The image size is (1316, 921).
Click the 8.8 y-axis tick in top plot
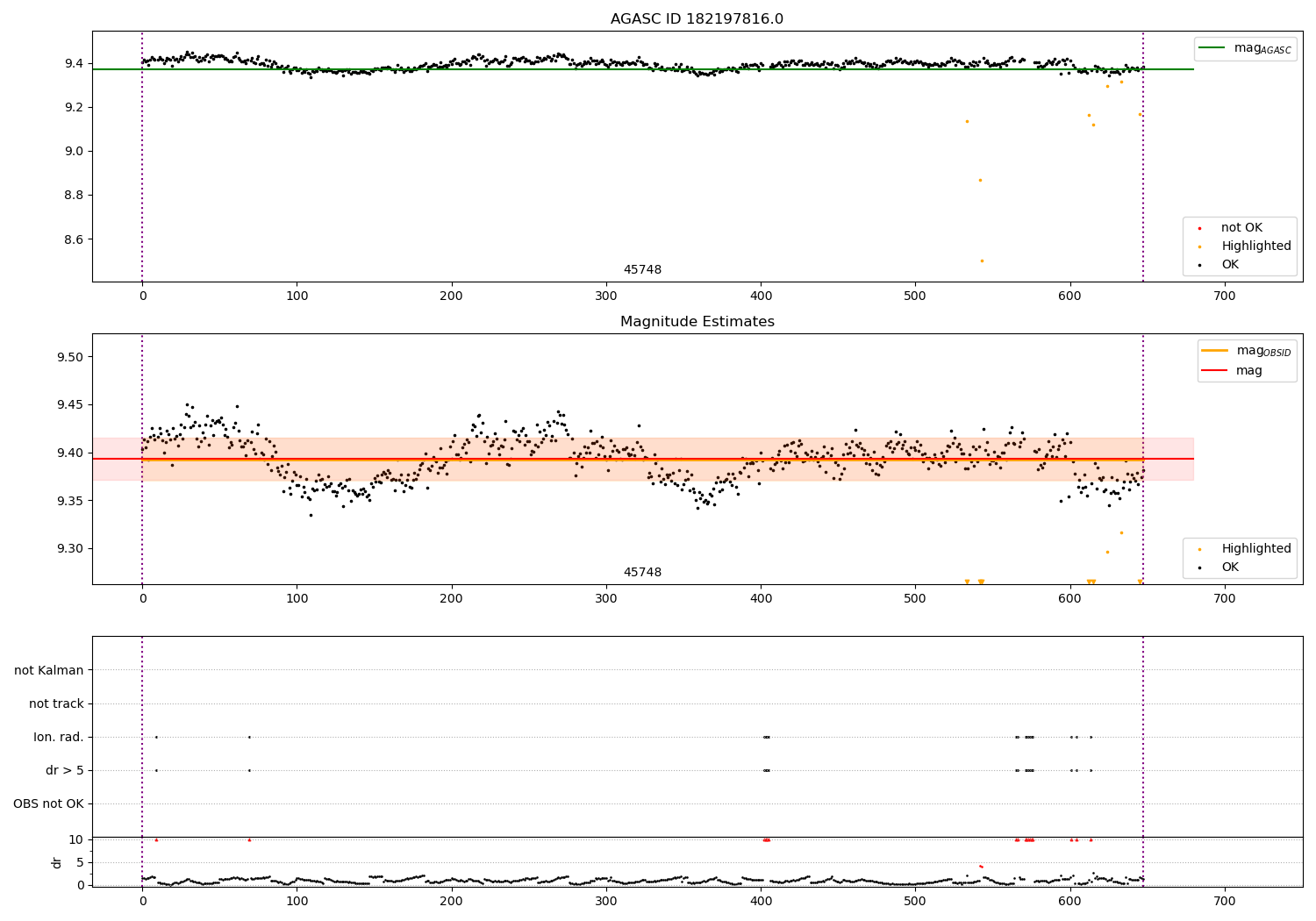click(74, 195)
